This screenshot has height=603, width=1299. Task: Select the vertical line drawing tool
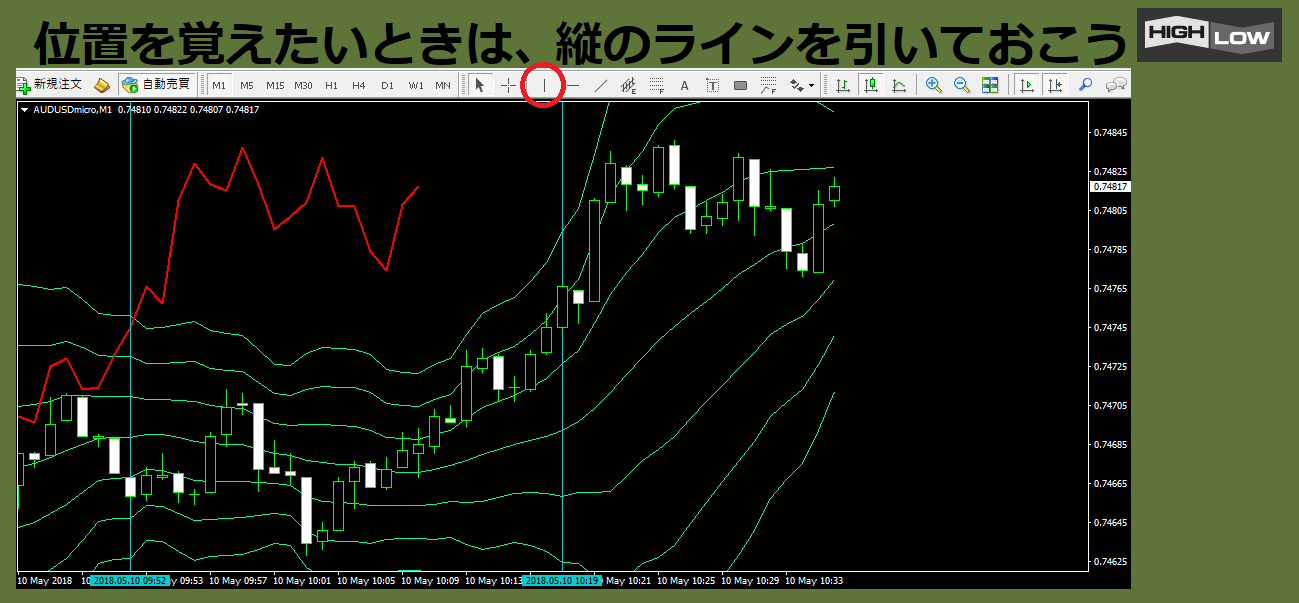coord(544,85)
